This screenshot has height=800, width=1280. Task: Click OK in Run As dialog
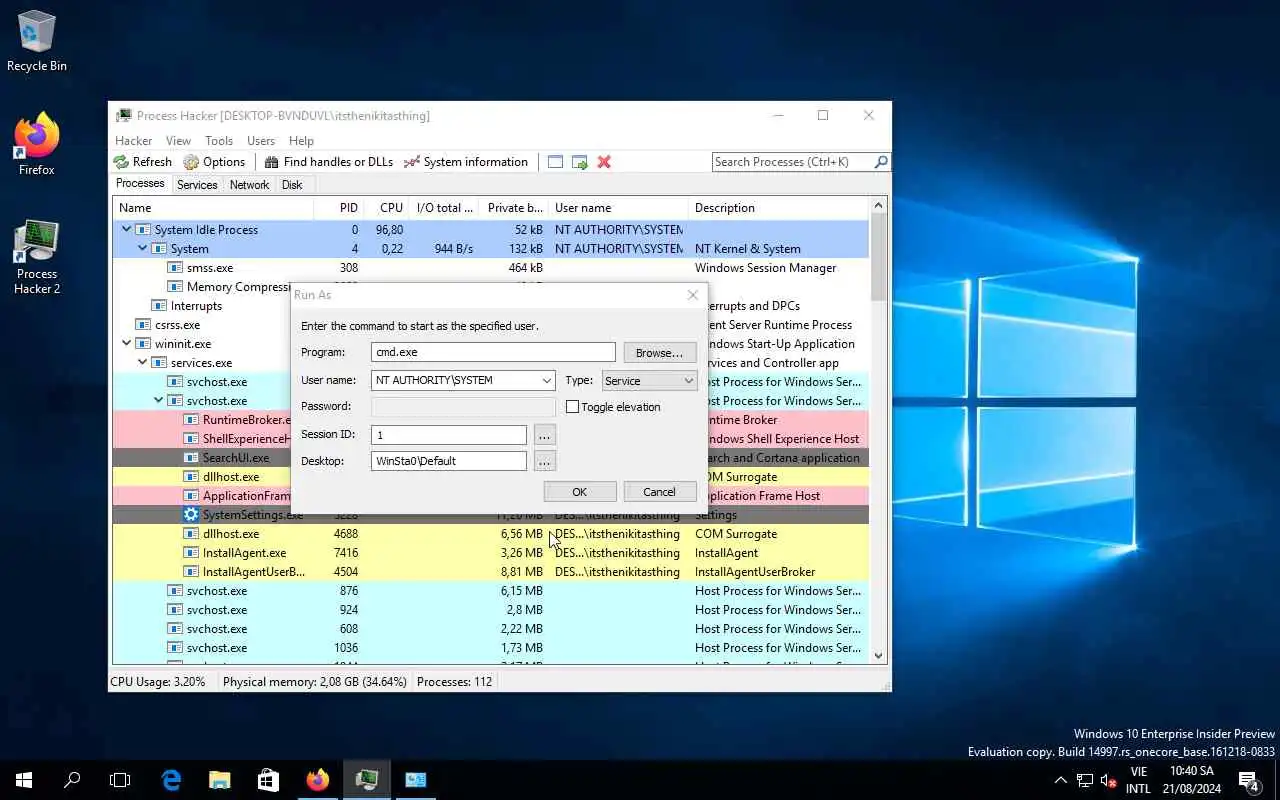pyautogui.click(x=579, y=491)
